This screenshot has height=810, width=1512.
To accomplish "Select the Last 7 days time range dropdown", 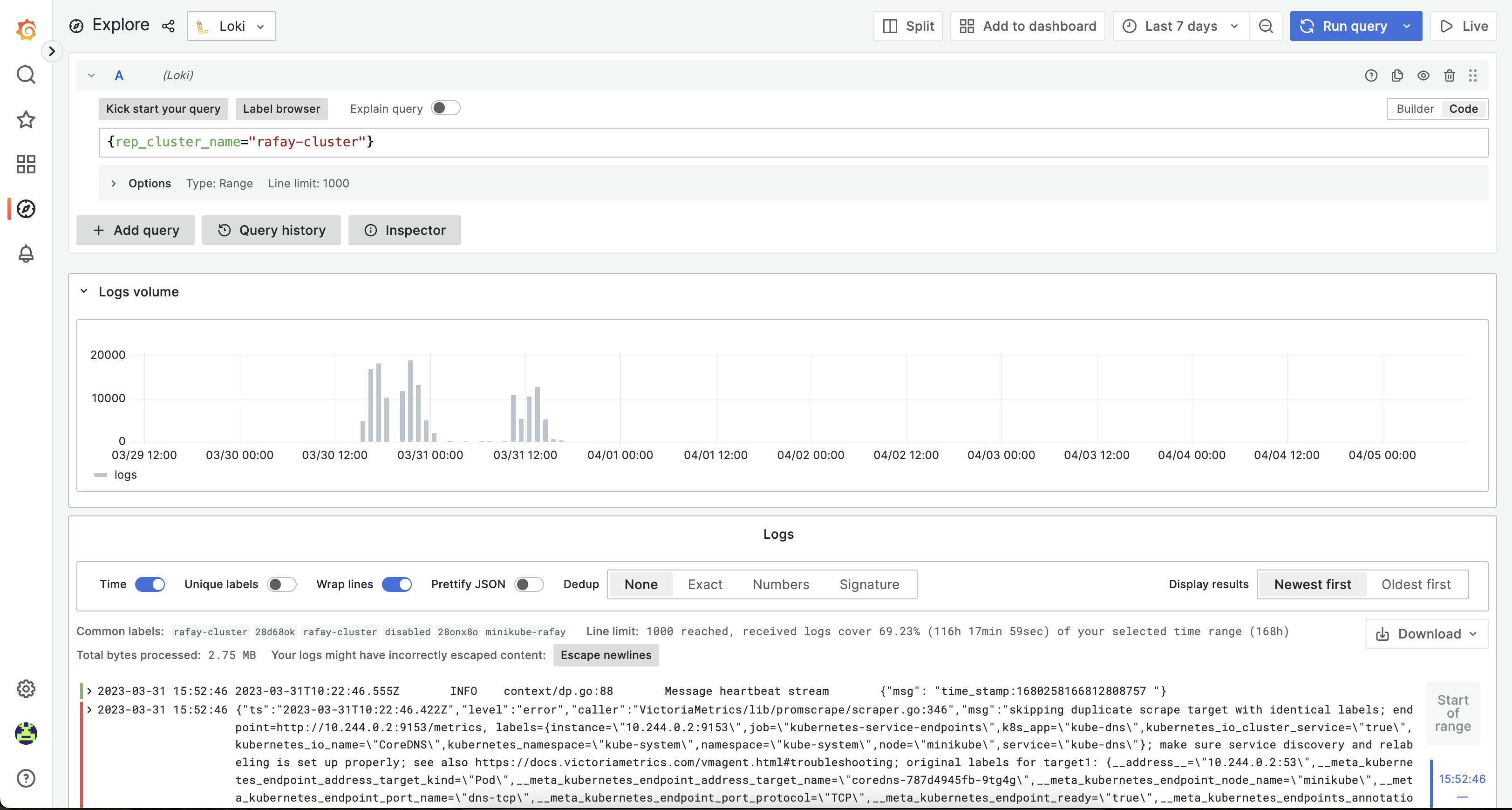I will point(1181,25).
